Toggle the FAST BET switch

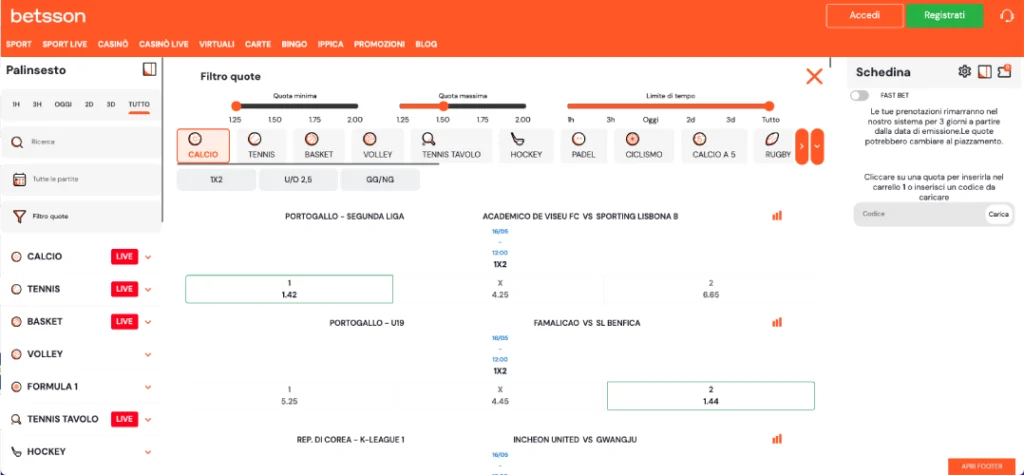pos(859,95)
